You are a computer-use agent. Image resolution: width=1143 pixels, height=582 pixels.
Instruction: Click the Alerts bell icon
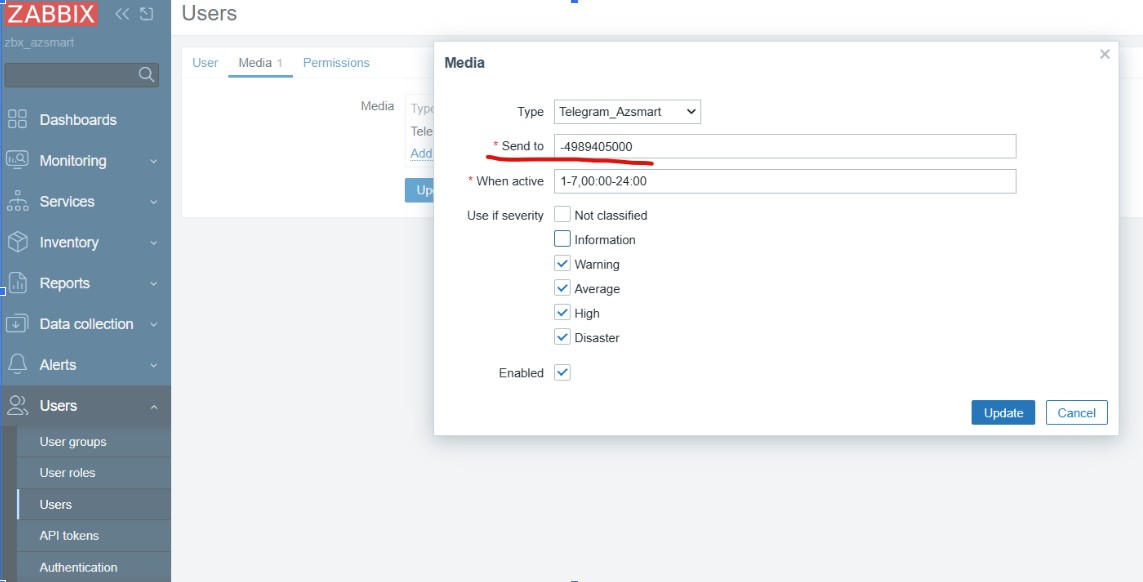click(x=17, y=365)
